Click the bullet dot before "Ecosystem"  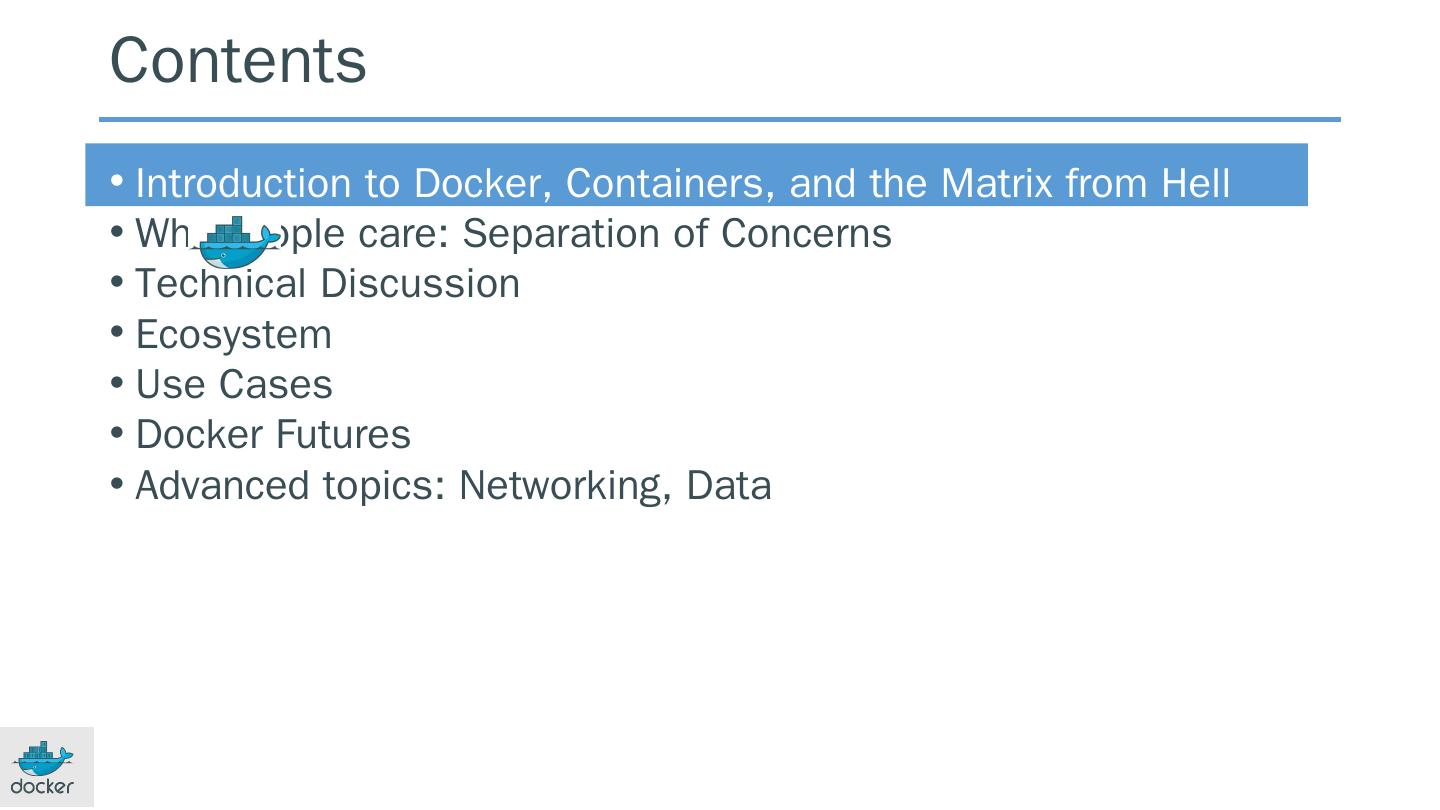[x=117, y=333]
